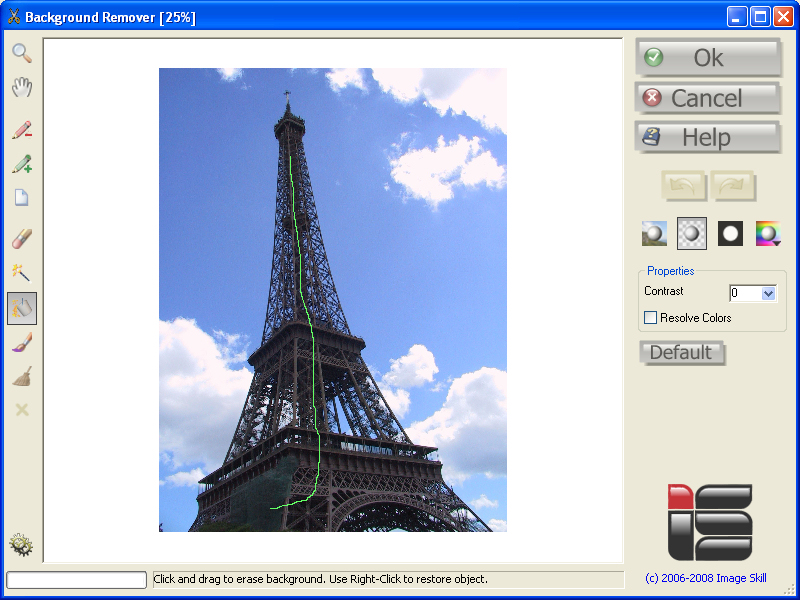
Task: Switch to the black mask preview mode
Action: pyautogui.click(x=730, y=233)
